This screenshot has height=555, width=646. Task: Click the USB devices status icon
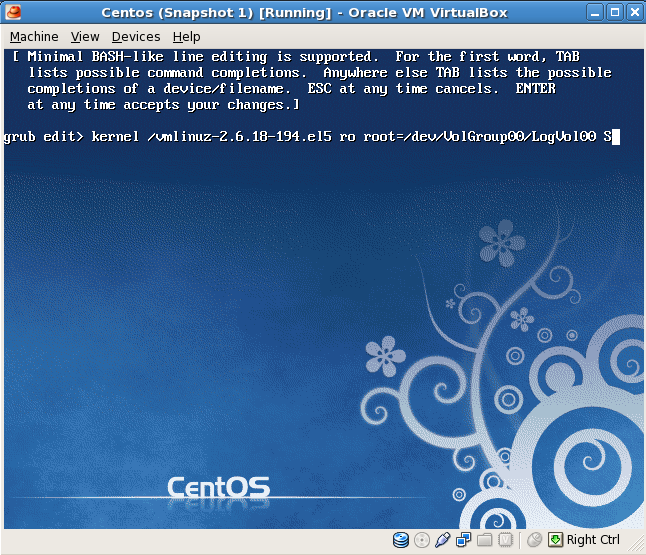coord(443,540)
